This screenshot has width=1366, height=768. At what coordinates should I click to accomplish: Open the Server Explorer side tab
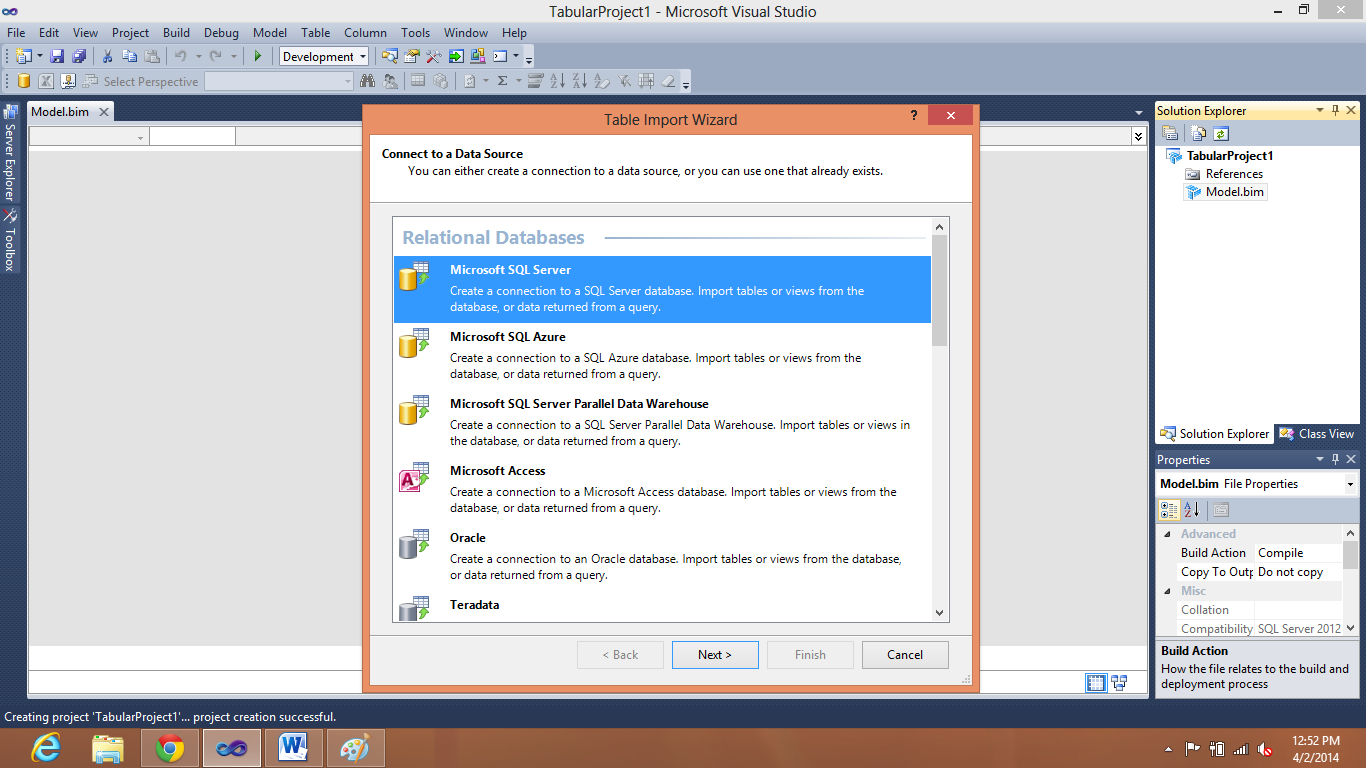[11, 152]
